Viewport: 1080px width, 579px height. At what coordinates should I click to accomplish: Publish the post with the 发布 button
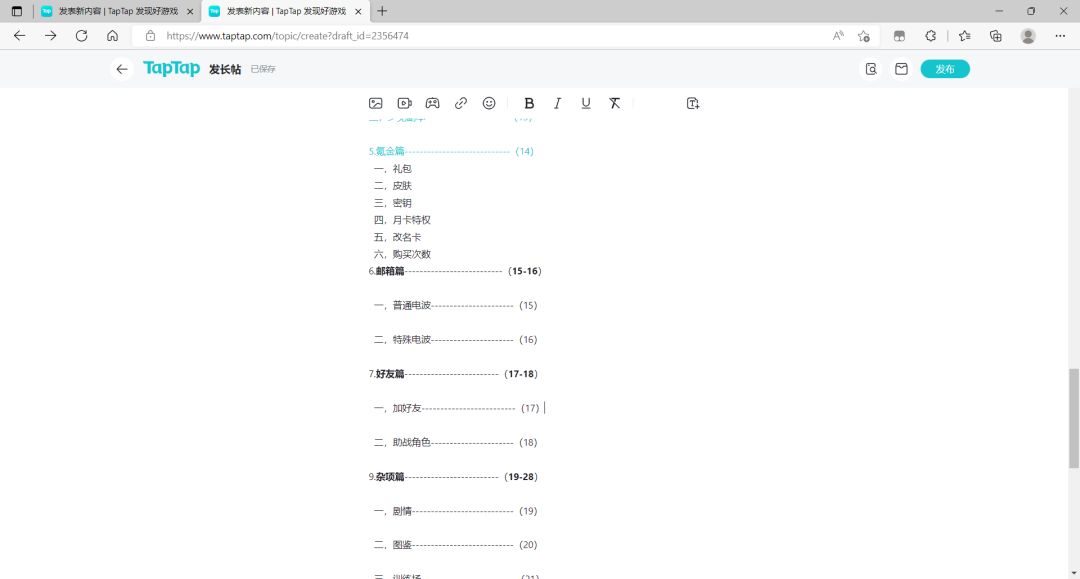click(945, 69)
